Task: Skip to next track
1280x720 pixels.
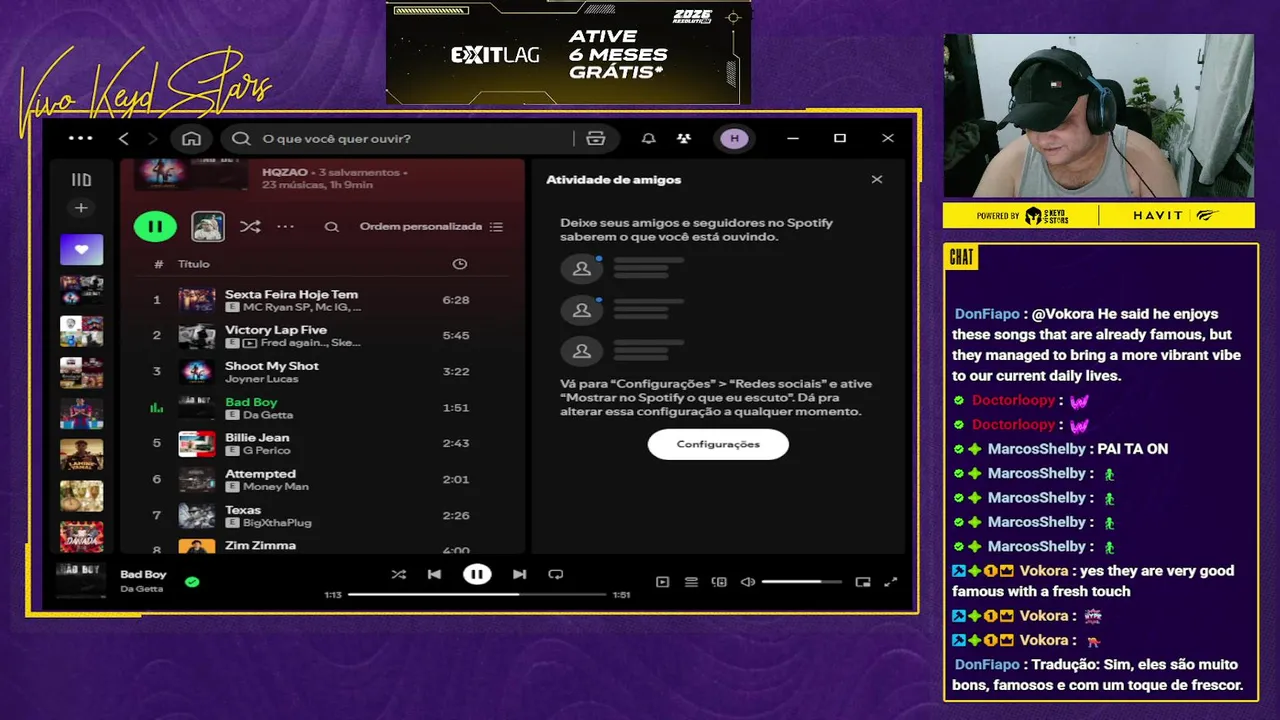Action: click(x=519, y=574)
